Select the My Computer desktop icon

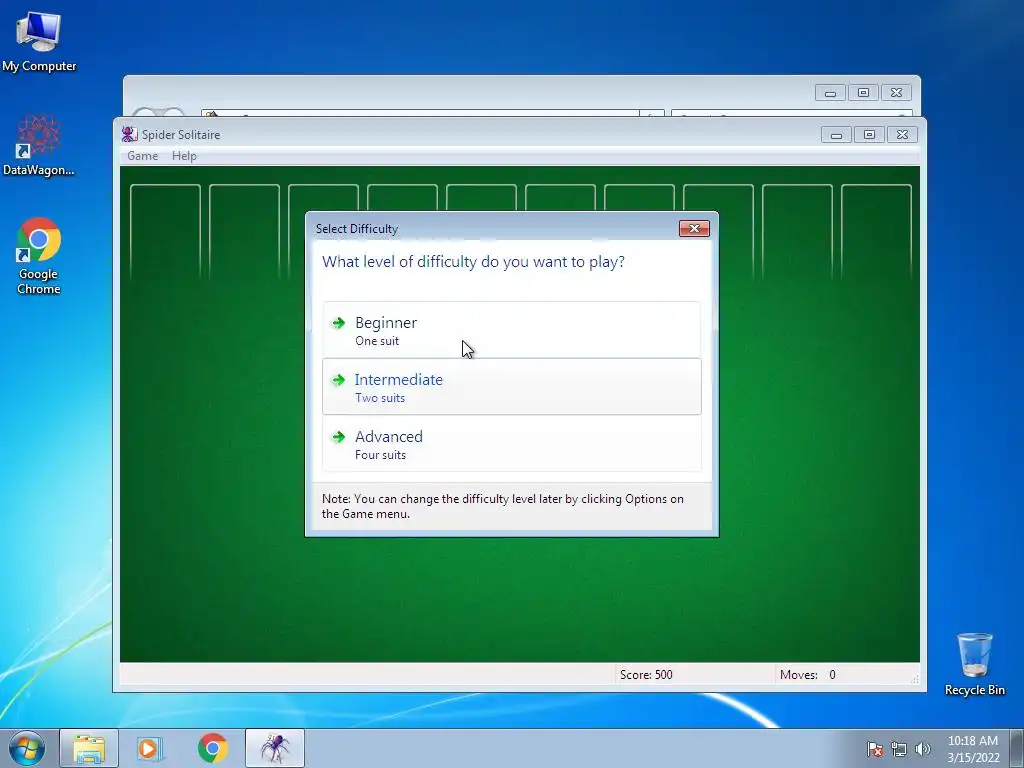[x=39, y=41]
